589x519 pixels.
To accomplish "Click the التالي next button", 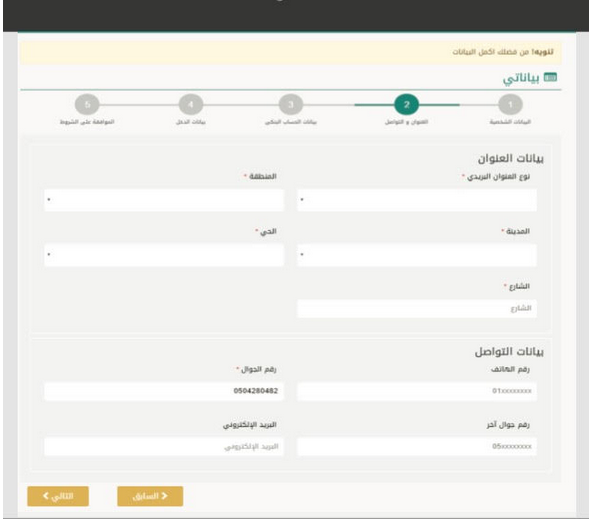I will tap(58, 496).
